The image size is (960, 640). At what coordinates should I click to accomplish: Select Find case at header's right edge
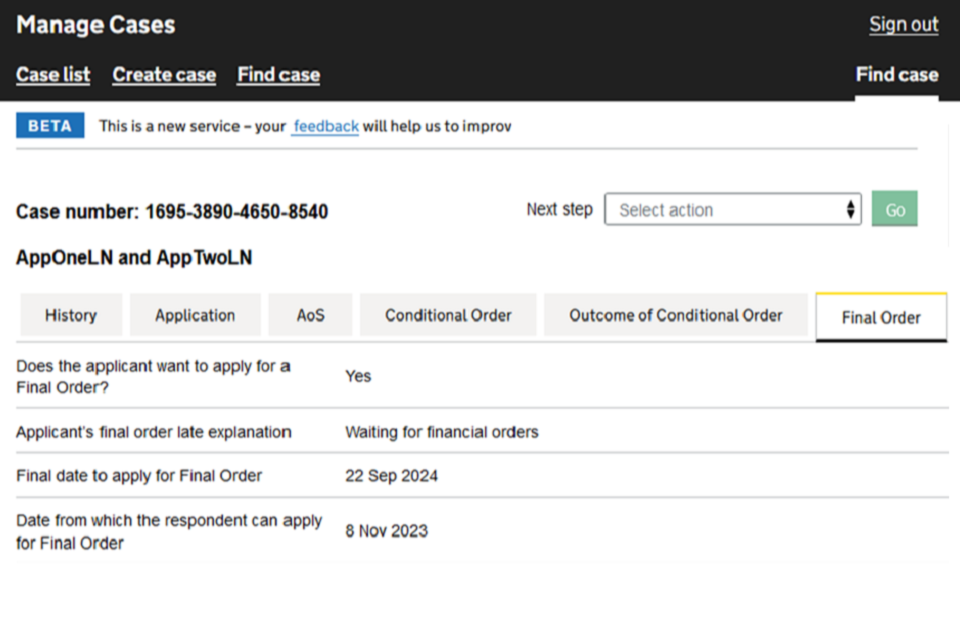896,75
